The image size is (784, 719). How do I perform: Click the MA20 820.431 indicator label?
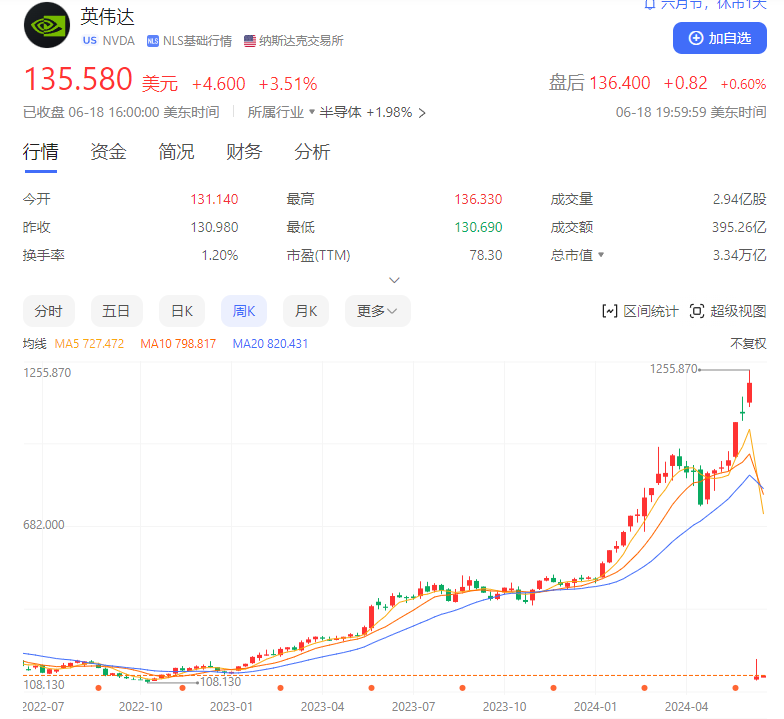coord(270,344)
